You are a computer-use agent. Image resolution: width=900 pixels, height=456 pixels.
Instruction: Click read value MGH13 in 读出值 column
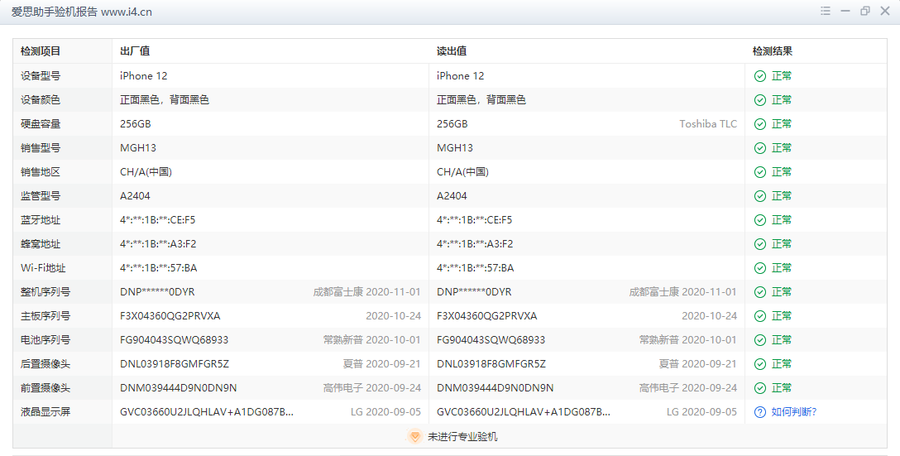[455, 148]
